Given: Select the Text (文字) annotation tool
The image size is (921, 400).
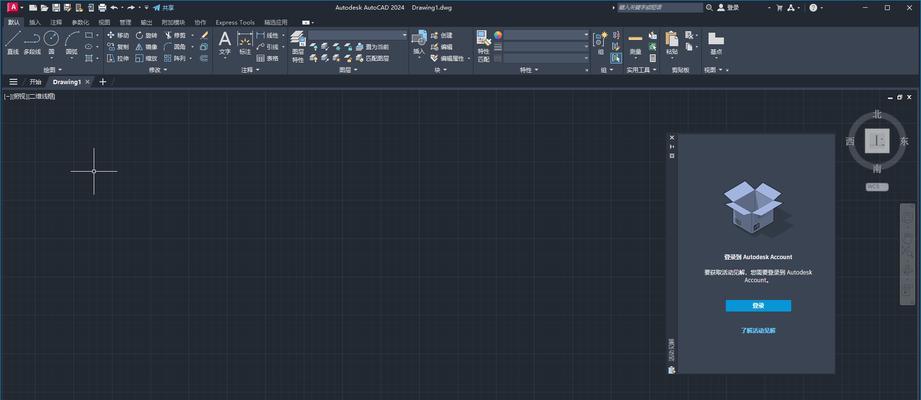Looking at the screenshot, I should [225, 43].
